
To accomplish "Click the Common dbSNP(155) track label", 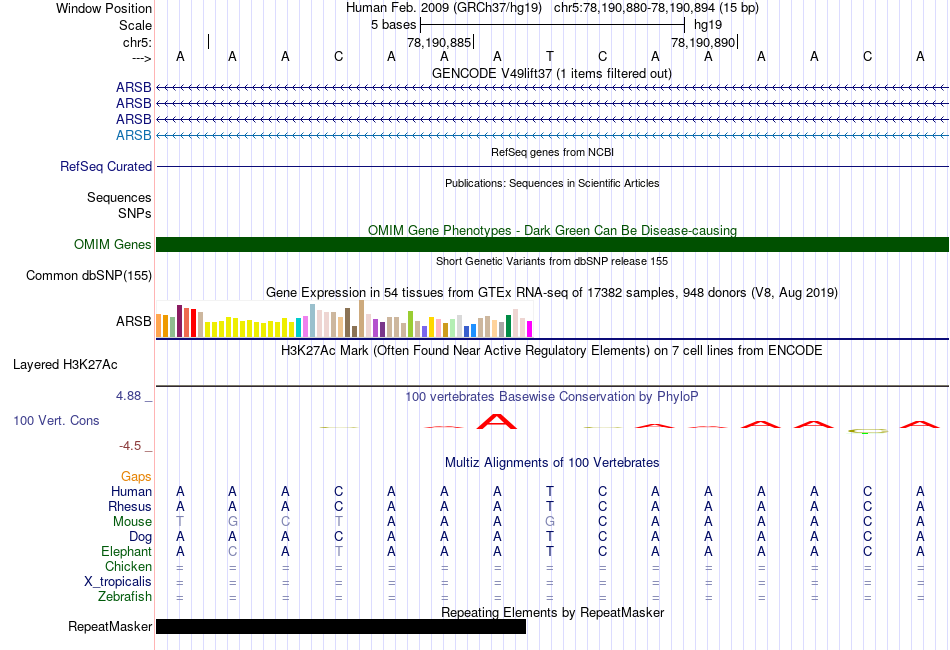I will (89, 276).
